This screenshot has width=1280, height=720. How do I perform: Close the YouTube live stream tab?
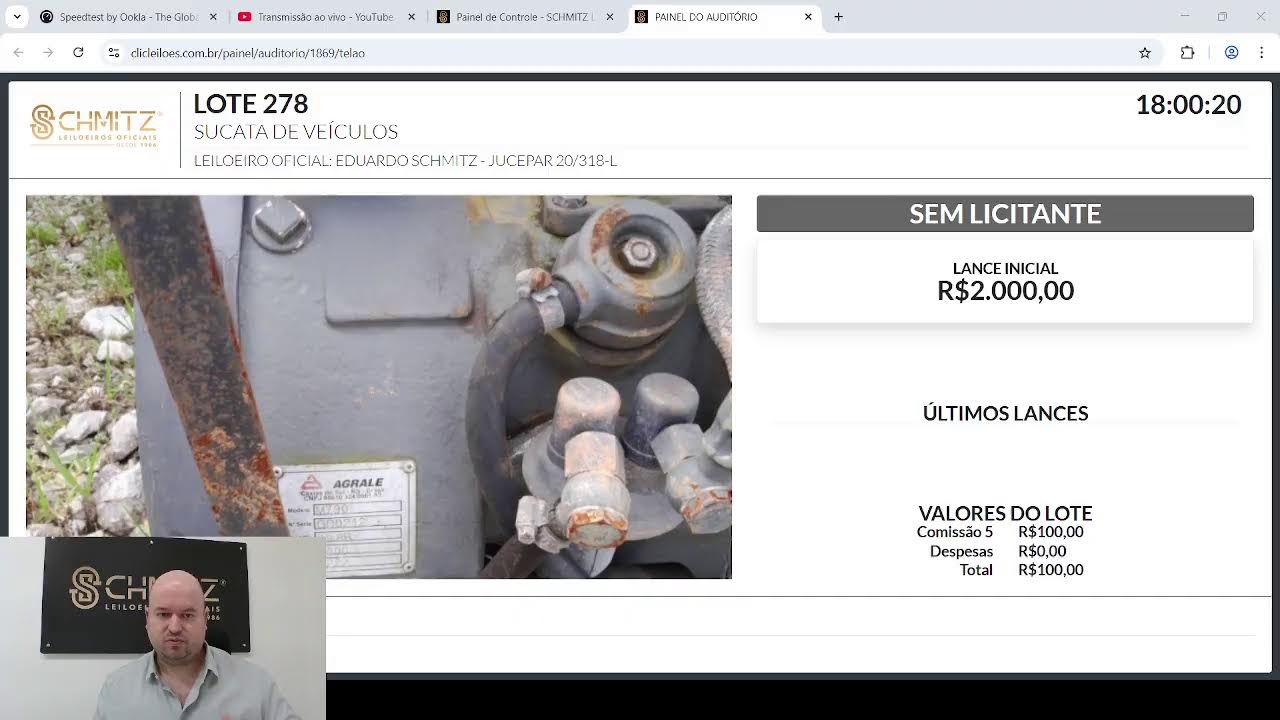click(x=411, y=17)
